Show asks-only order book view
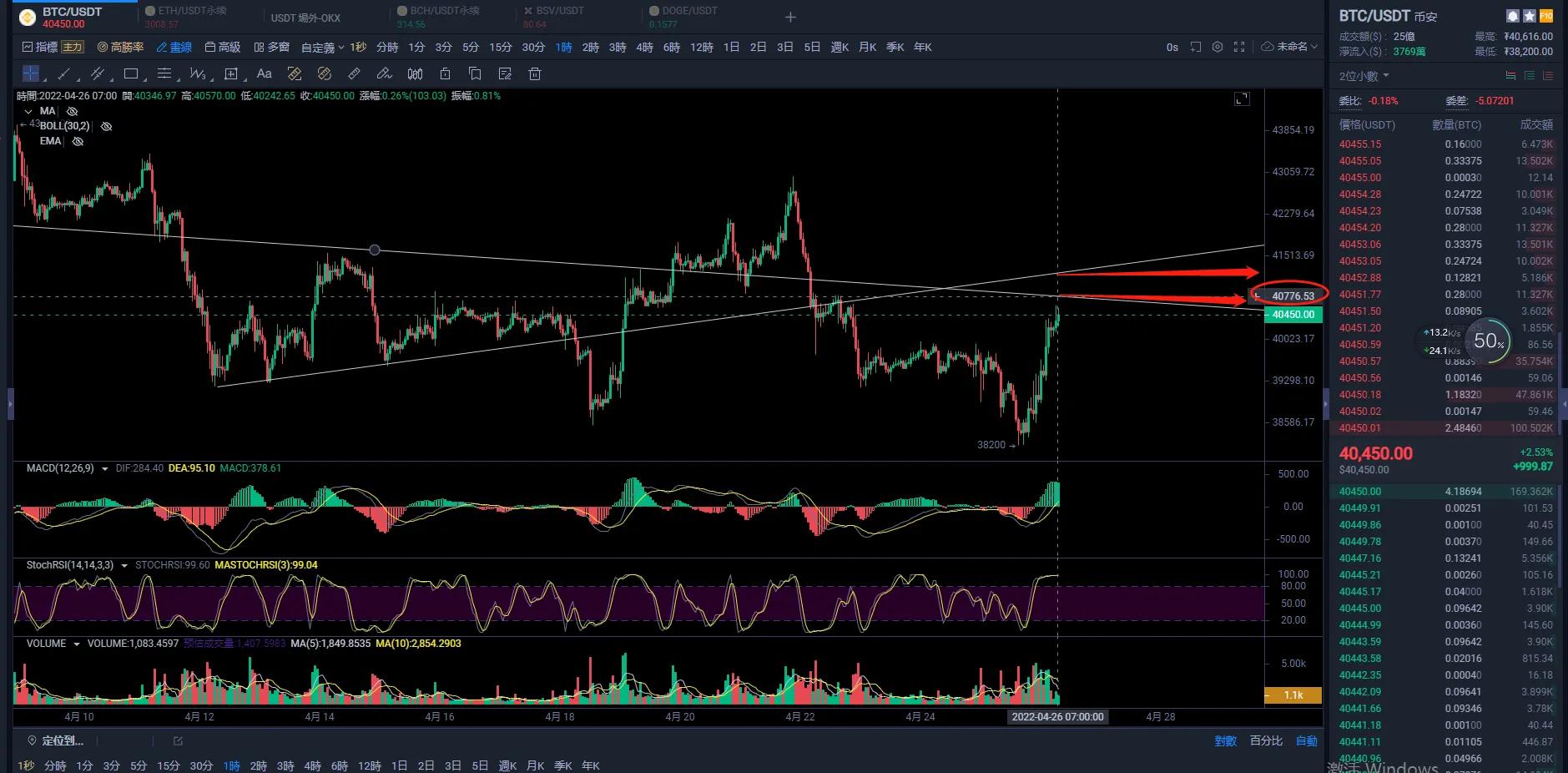The image size is (1568, 773). [x=1548, y=75]
